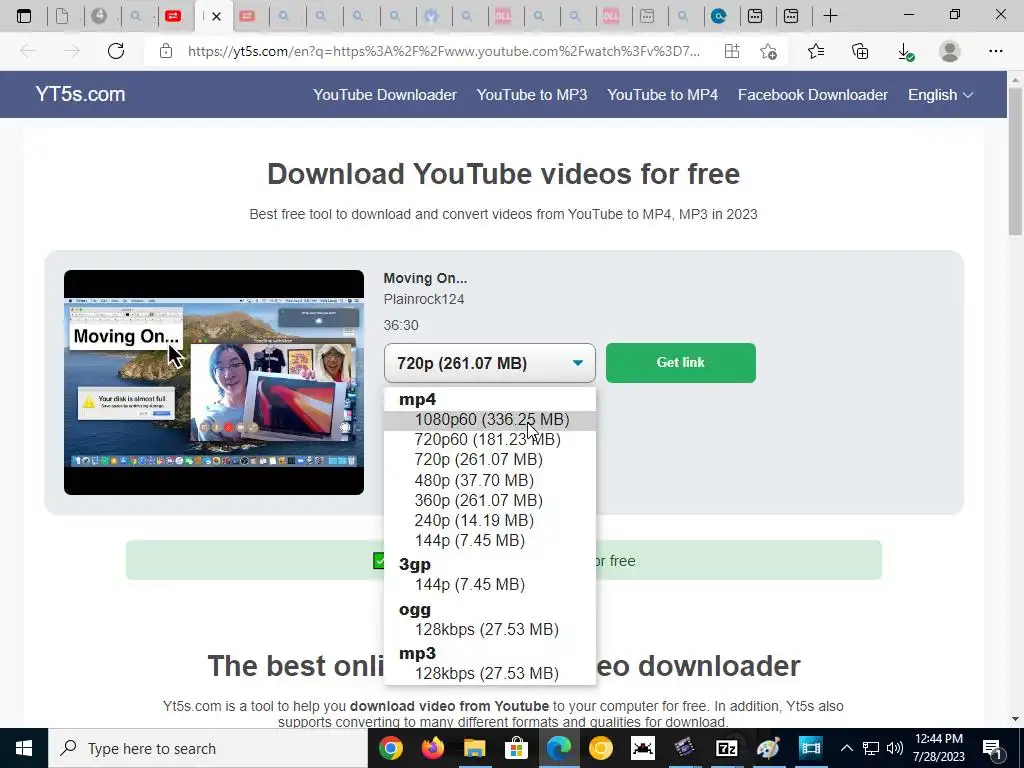The image size is (1024, 768).
Task: Open File Explorer from the taskbar
Action: click(475, 748)
